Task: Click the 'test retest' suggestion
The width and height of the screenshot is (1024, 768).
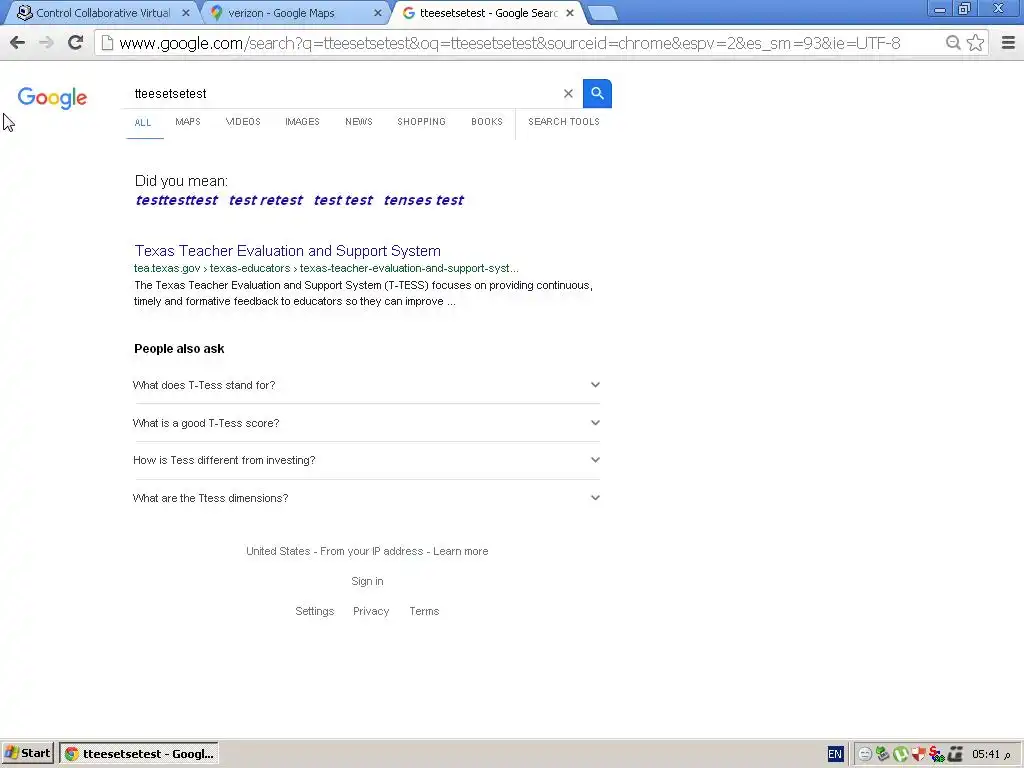Action: (266, 200)
